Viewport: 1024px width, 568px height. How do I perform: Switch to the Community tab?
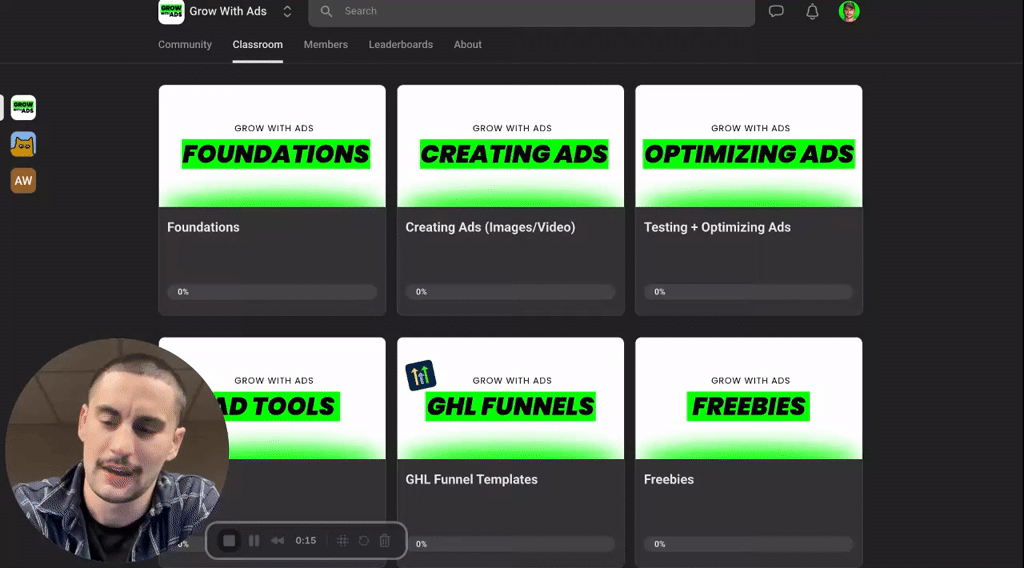tap(185, 44)
